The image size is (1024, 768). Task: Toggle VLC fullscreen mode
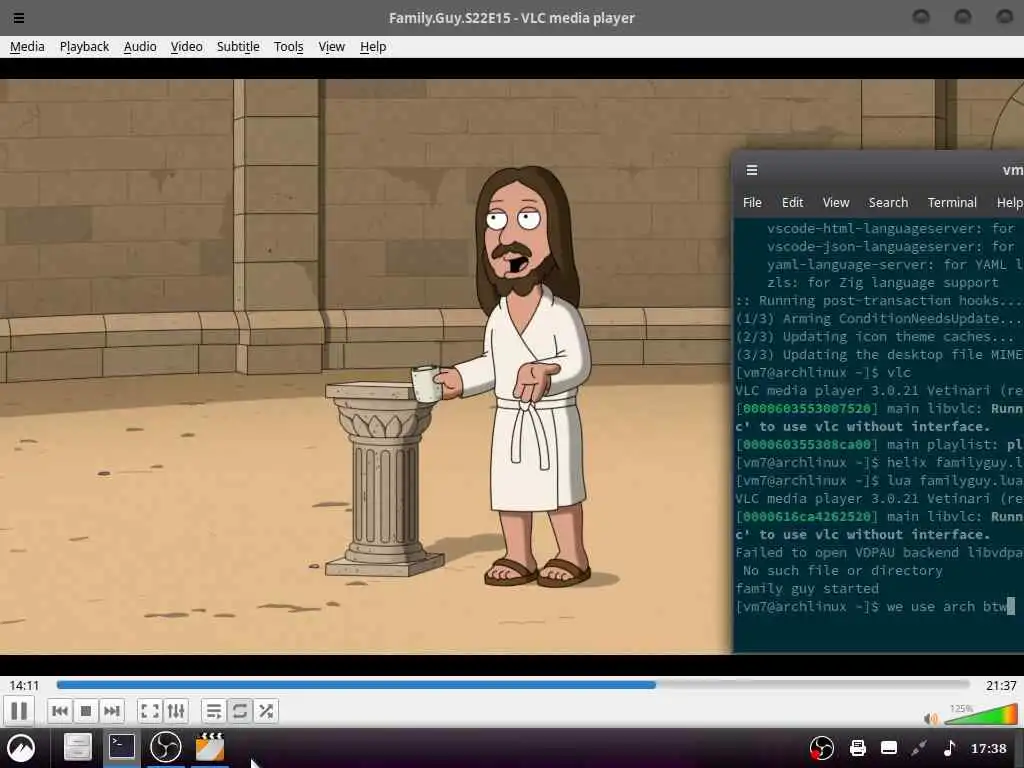[150, 711]
